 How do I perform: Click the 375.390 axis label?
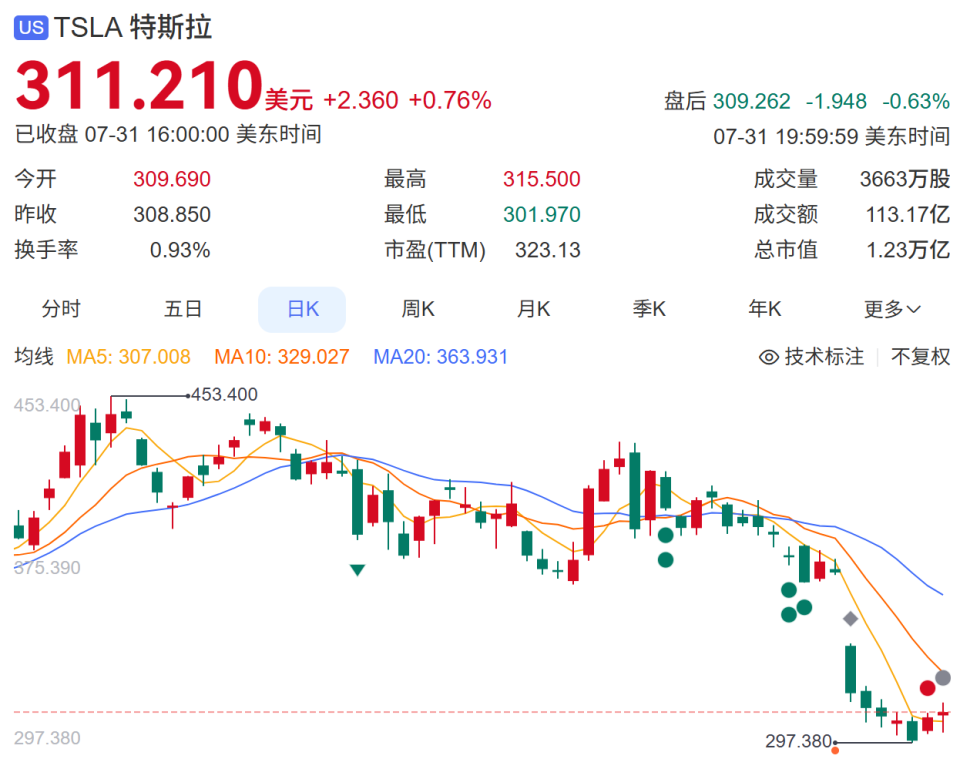tap(47, 568)
